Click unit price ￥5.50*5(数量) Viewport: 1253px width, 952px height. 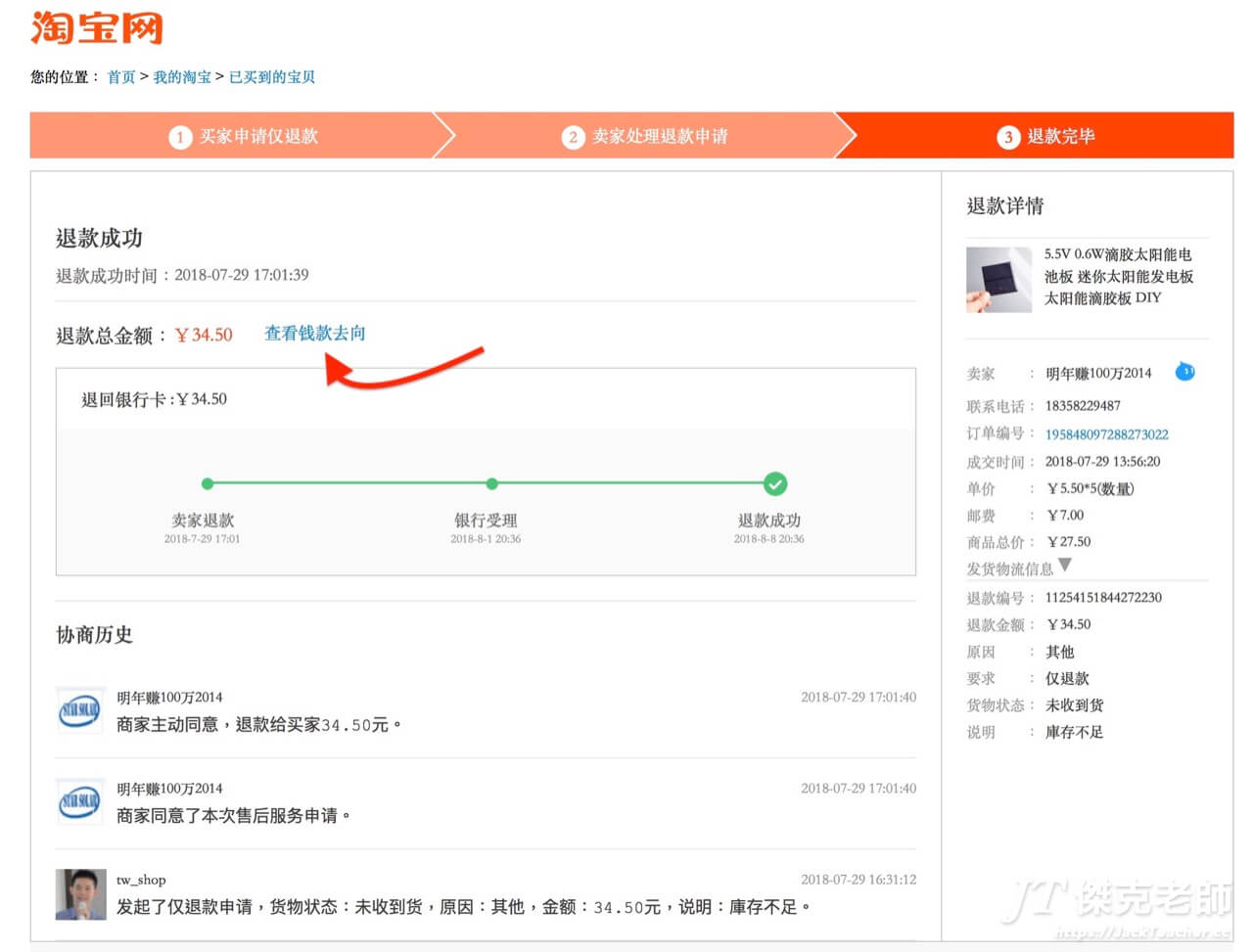(1091, 488)
